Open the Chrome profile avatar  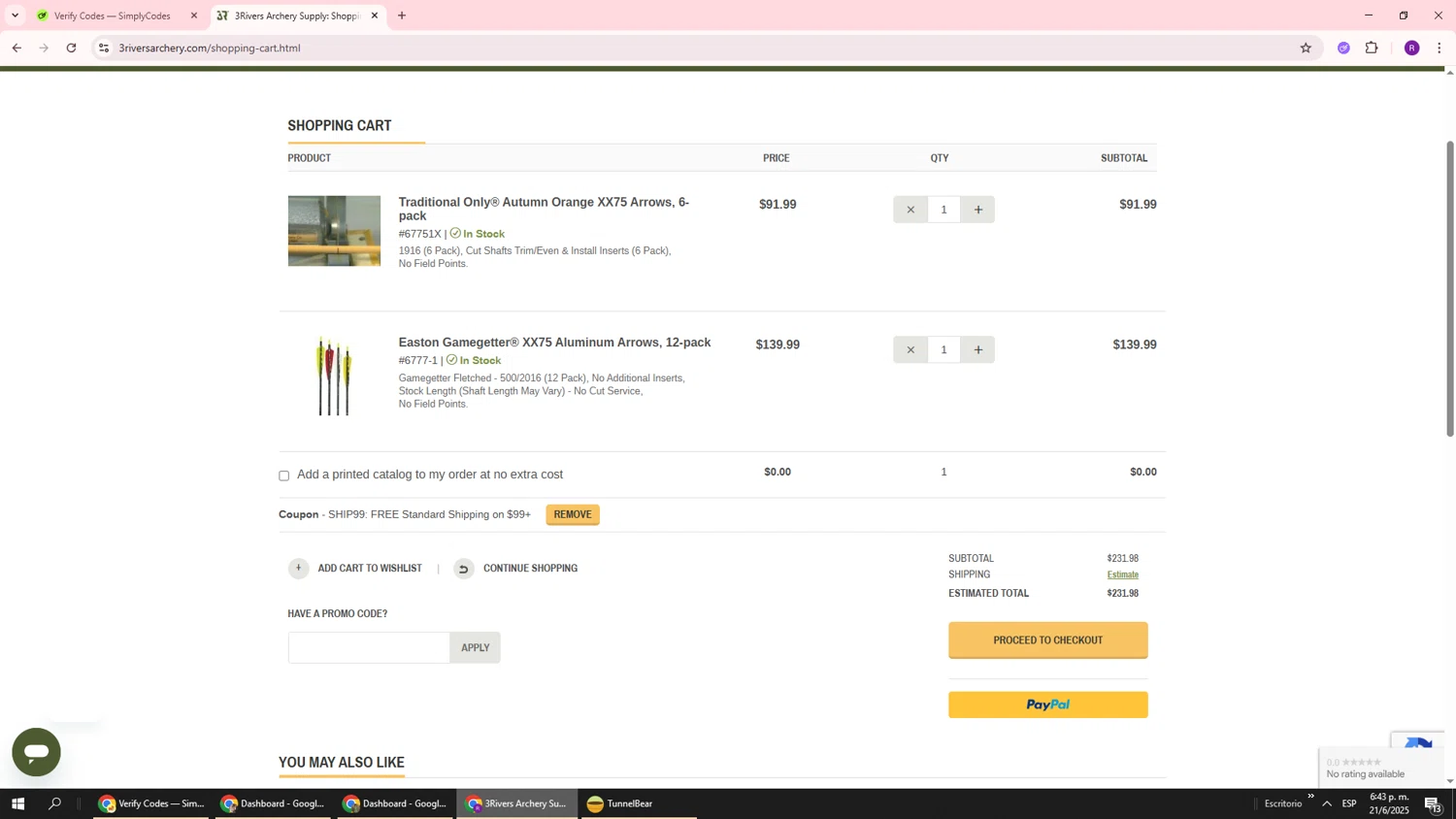[1411, 48]
